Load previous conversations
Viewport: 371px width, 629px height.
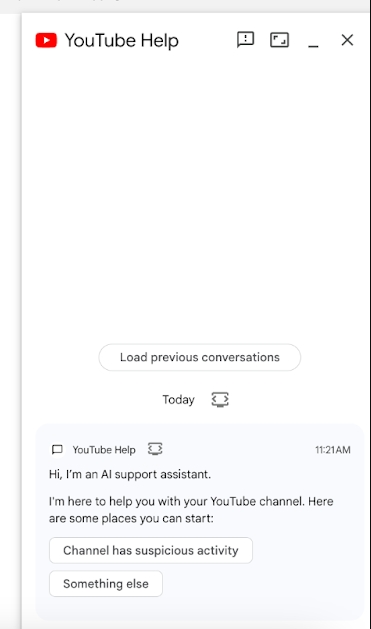[200, 357]
